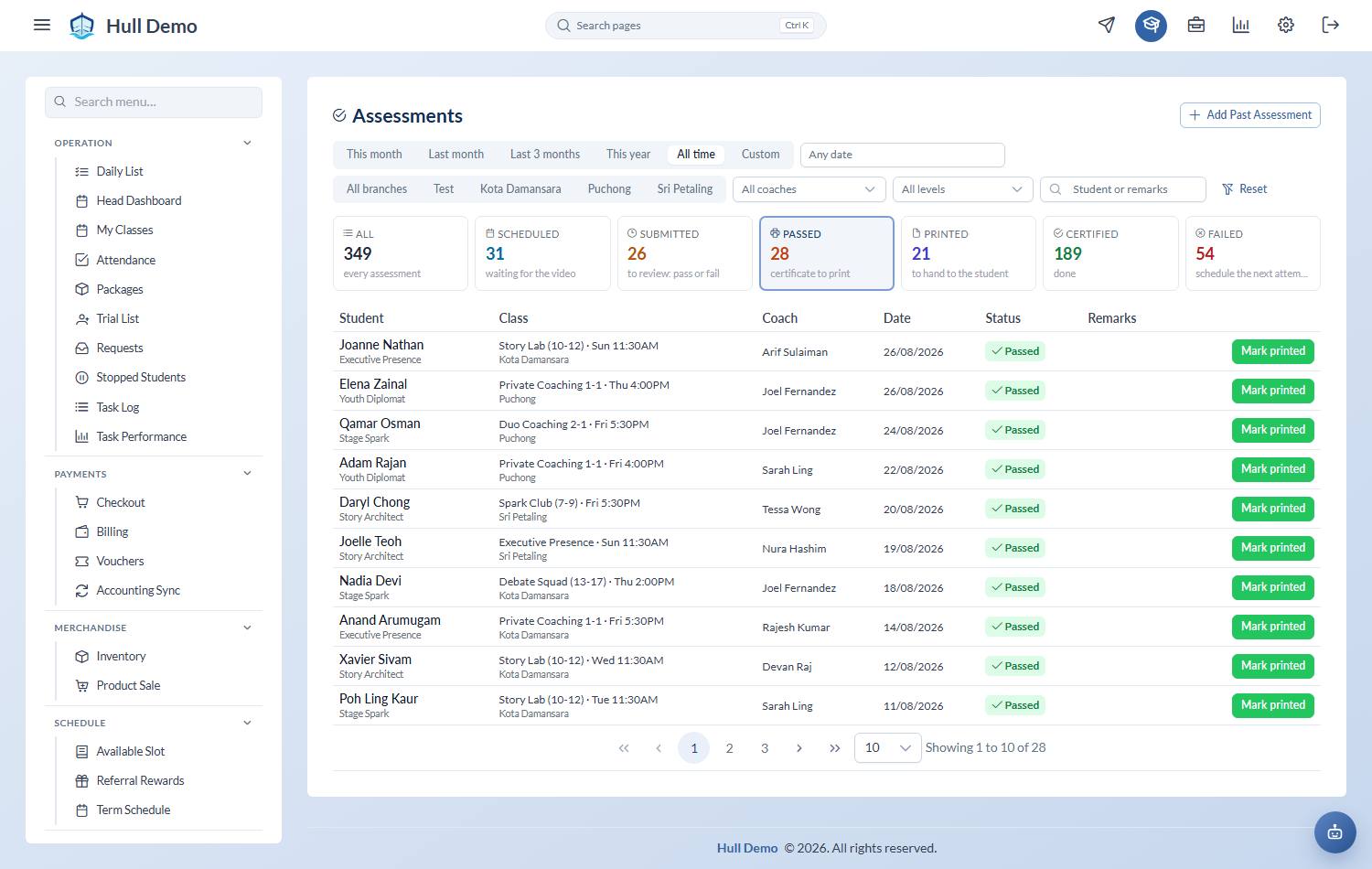Click the logout icon
The height and width of the screenshot is (869, 1372).
[1330, 25]
